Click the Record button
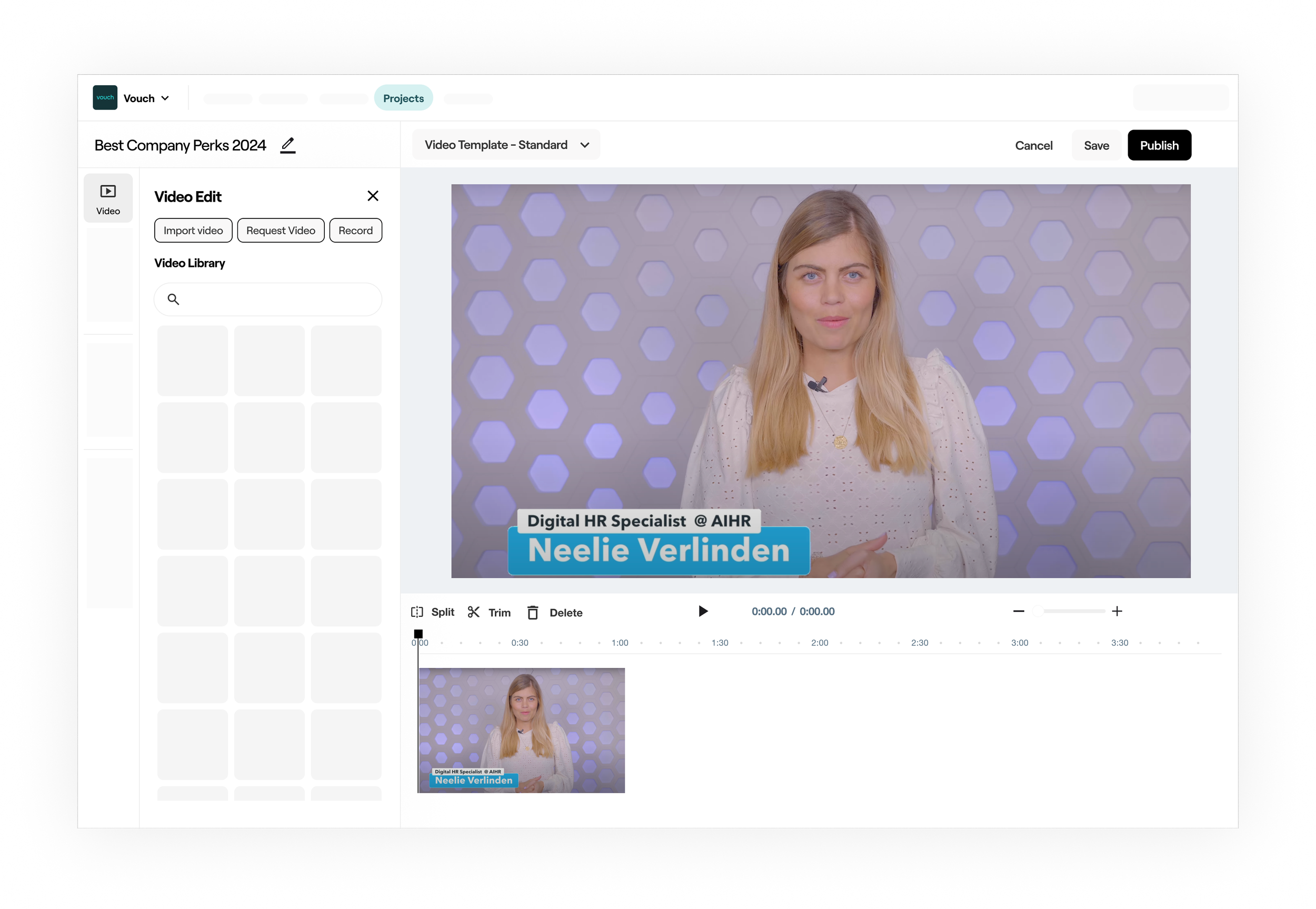The height and width of the screenshot is (909, 1316). point(355,230)
